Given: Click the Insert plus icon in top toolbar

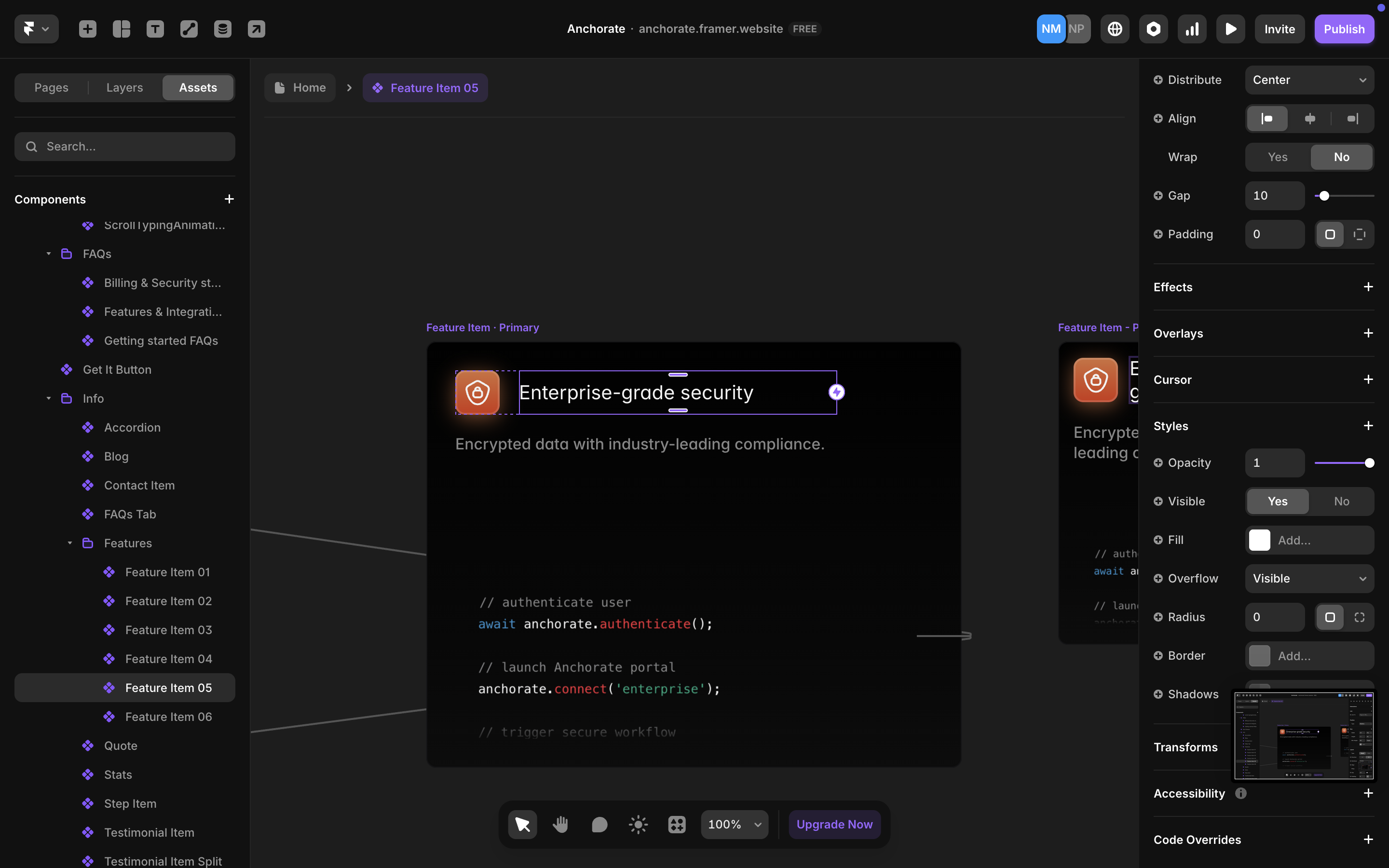Looking at the screenshot, I should click(x=87, y=29).
